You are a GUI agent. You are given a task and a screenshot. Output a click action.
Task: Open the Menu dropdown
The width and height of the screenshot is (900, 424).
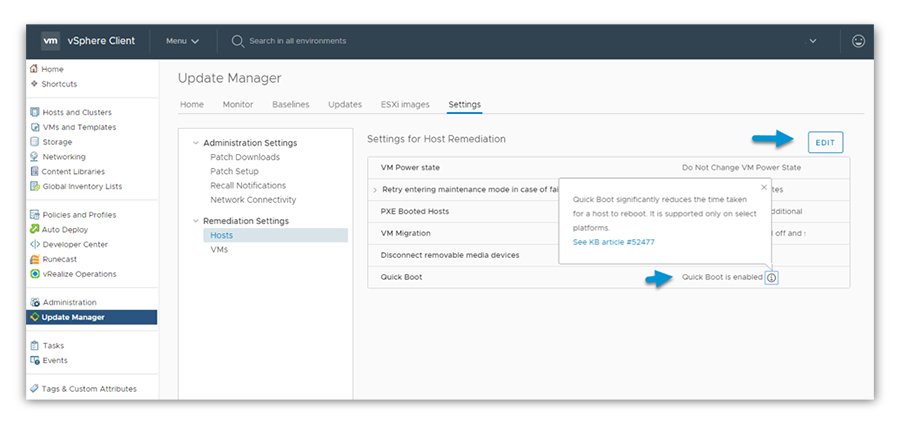point(183,41)
